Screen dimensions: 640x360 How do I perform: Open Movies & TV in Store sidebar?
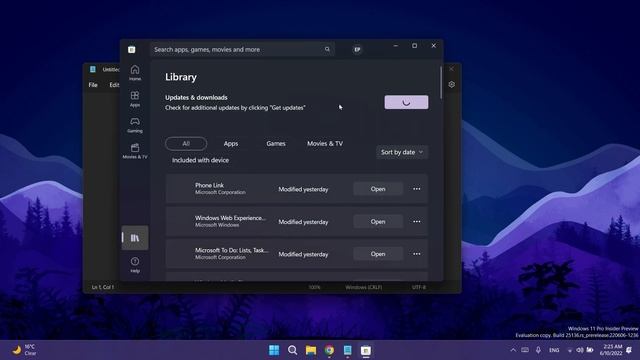(135, 151)
